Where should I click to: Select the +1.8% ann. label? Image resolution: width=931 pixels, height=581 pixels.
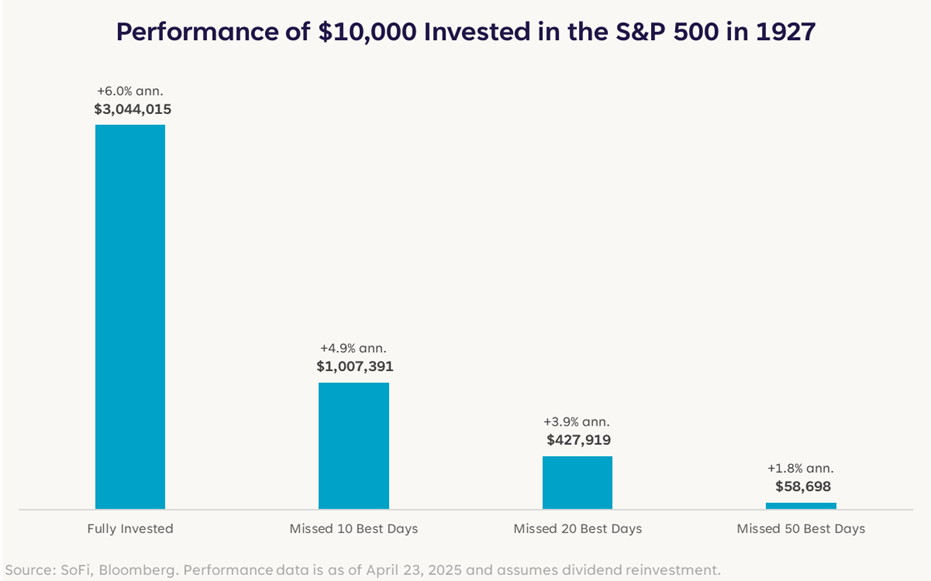tap(800, 468)
